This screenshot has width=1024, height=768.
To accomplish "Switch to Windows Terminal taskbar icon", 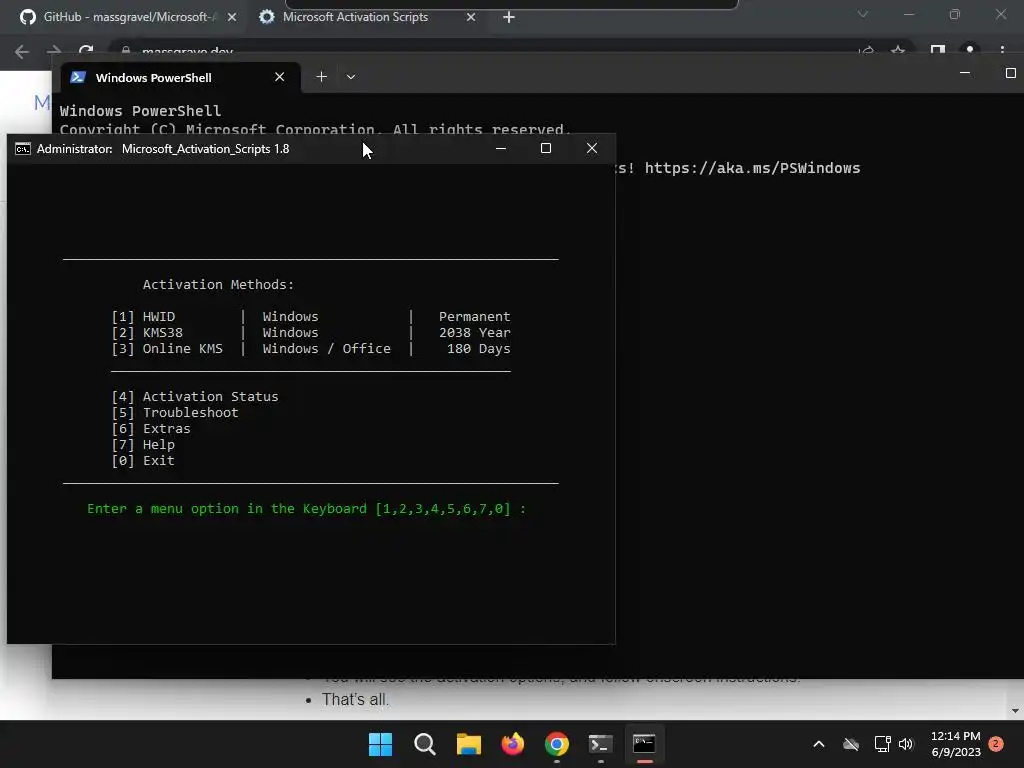I will pyautogui.click(x=600, y=744).
